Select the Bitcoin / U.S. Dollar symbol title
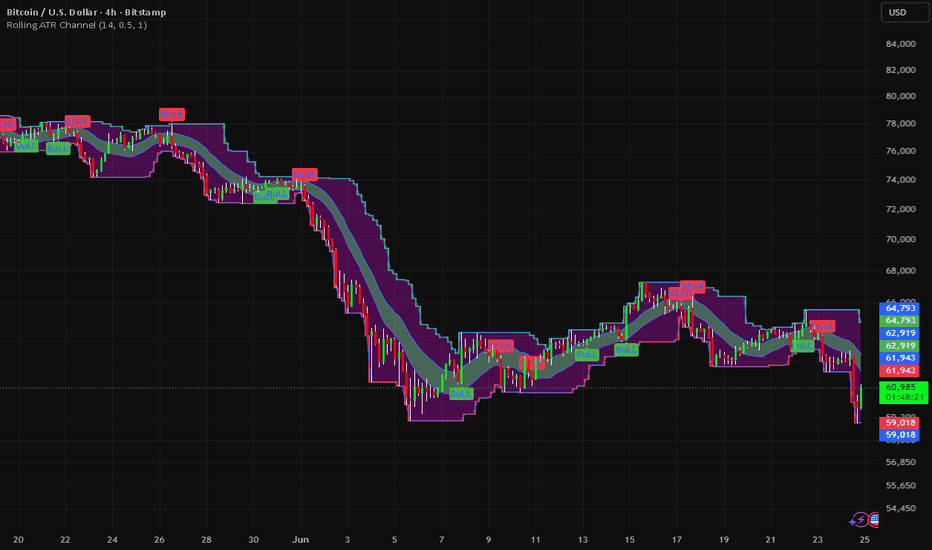Image resolution: width=932 pixels, height=550 pixels. coord(50,12)
